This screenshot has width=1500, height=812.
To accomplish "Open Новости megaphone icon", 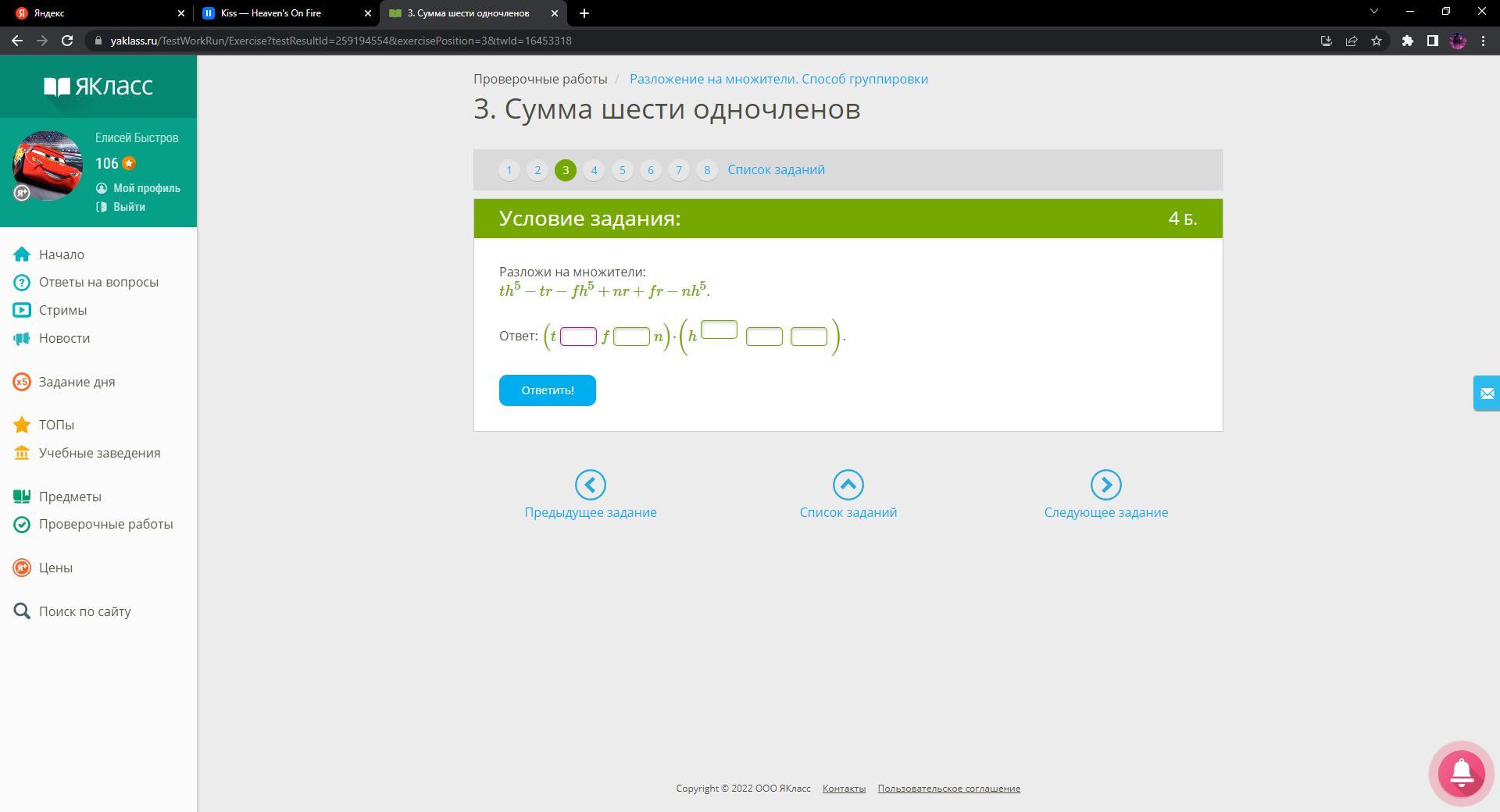I will pyautogui.click(x=22, y=338).
